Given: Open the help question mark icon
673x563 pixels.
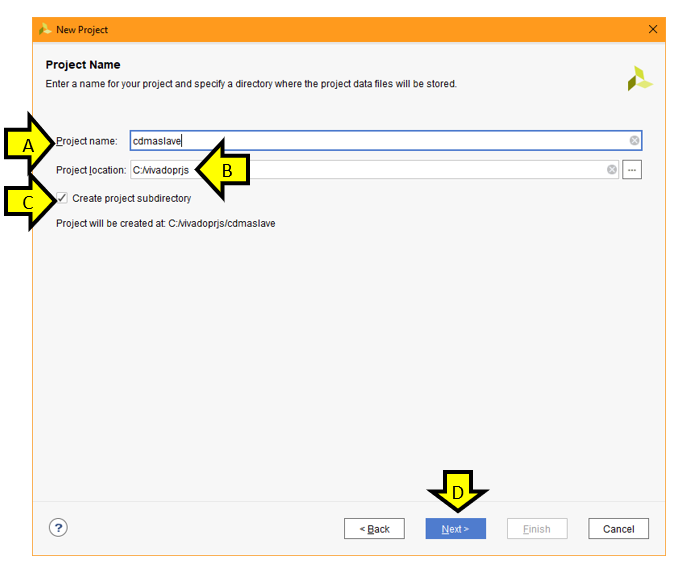Looking at the screenshot, I should [x=58, y=528].
